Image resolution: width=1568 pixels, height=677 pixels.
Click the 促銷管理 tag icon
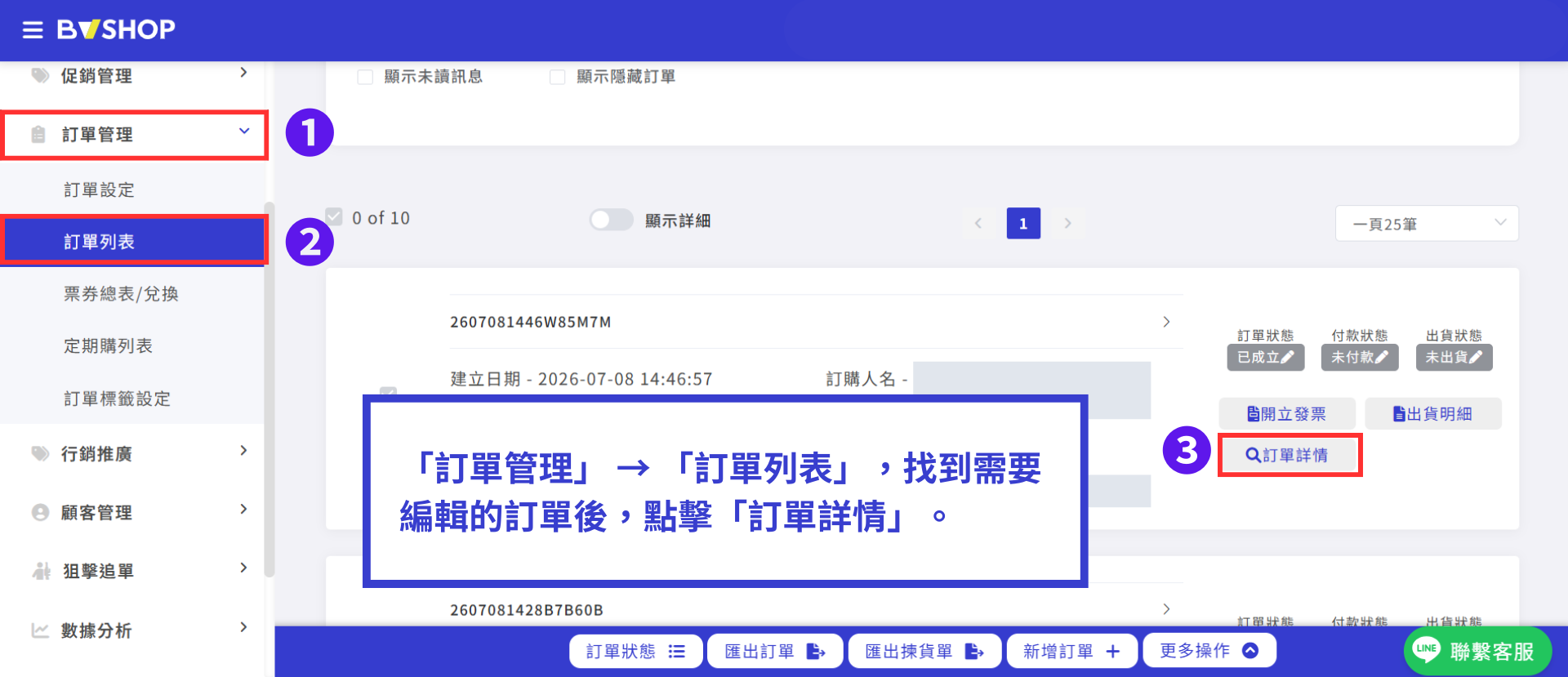[40, 76]
